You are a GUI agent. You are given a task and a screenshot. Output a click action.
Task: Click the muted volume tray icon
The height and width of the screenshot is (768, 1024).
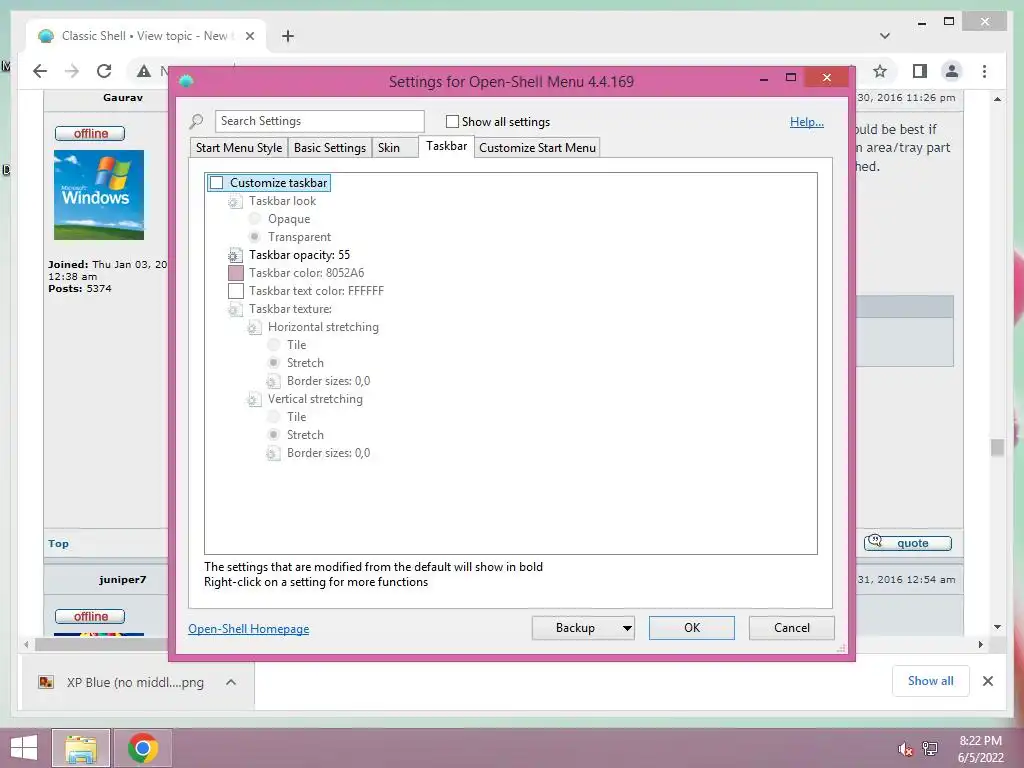(905, 749)
